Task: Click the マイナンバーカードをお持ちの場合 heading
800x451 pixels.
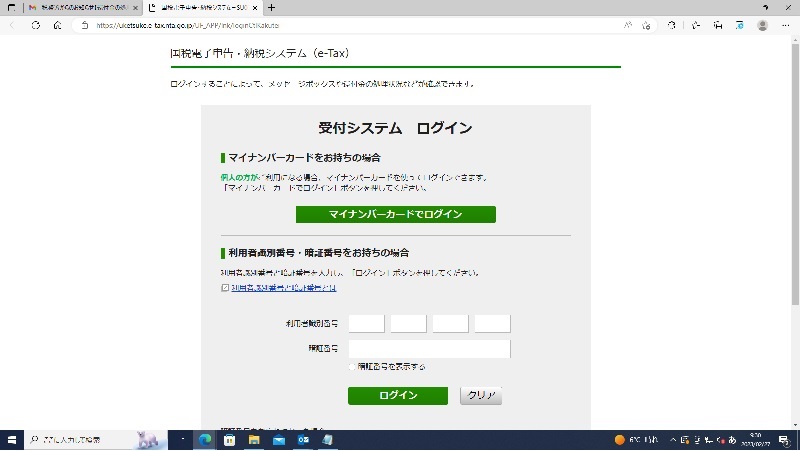Action: (304, 158)
